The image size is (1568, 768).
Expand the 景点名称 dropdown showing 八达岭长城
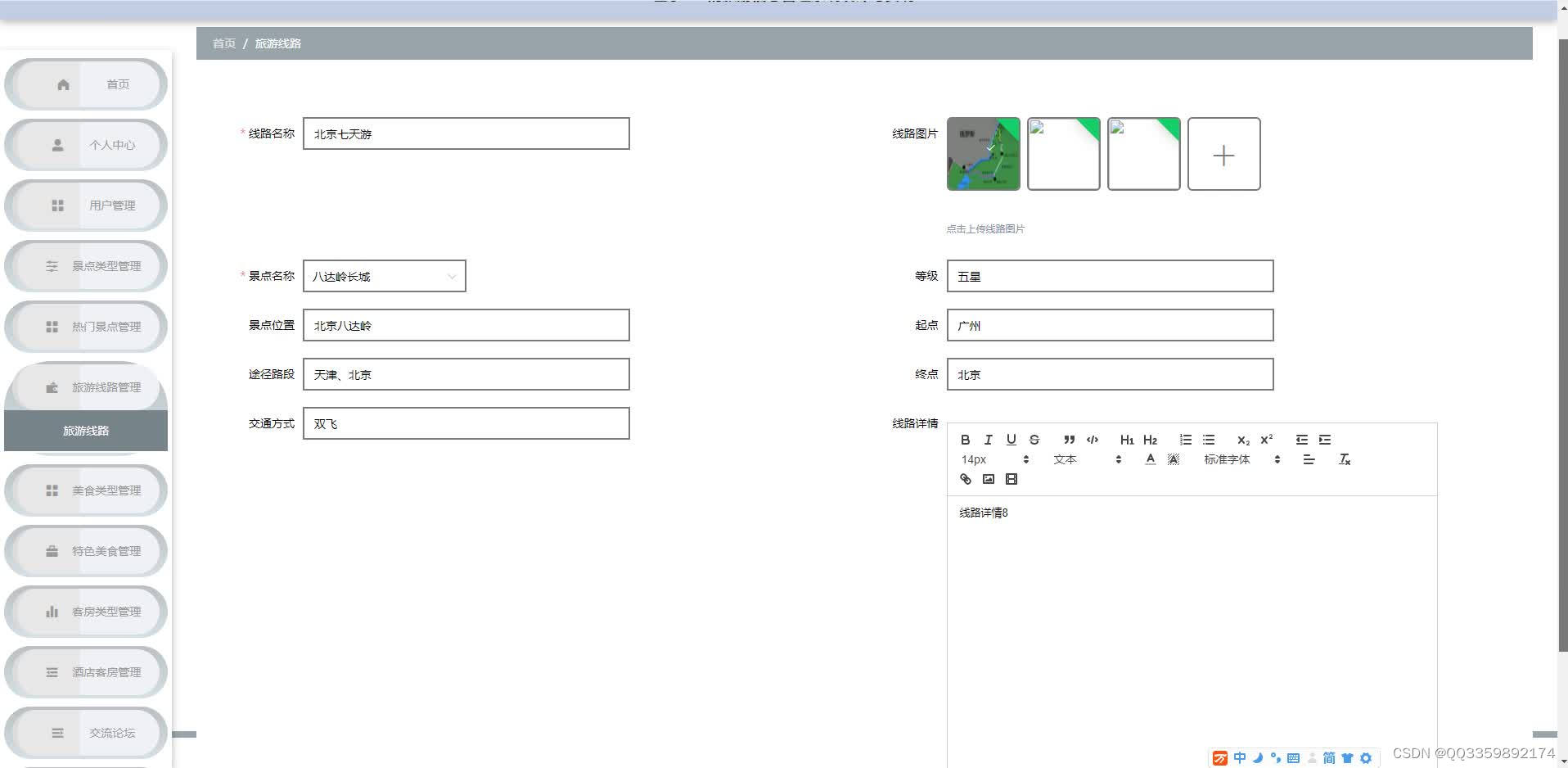point(385,276)
